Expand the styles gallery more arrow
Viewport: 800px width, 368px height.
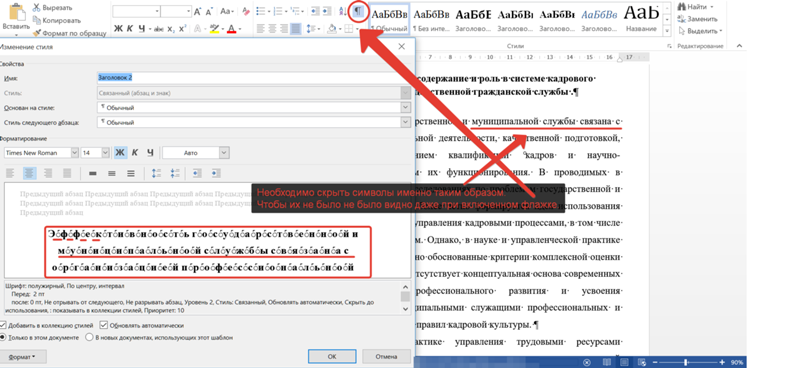667,32
